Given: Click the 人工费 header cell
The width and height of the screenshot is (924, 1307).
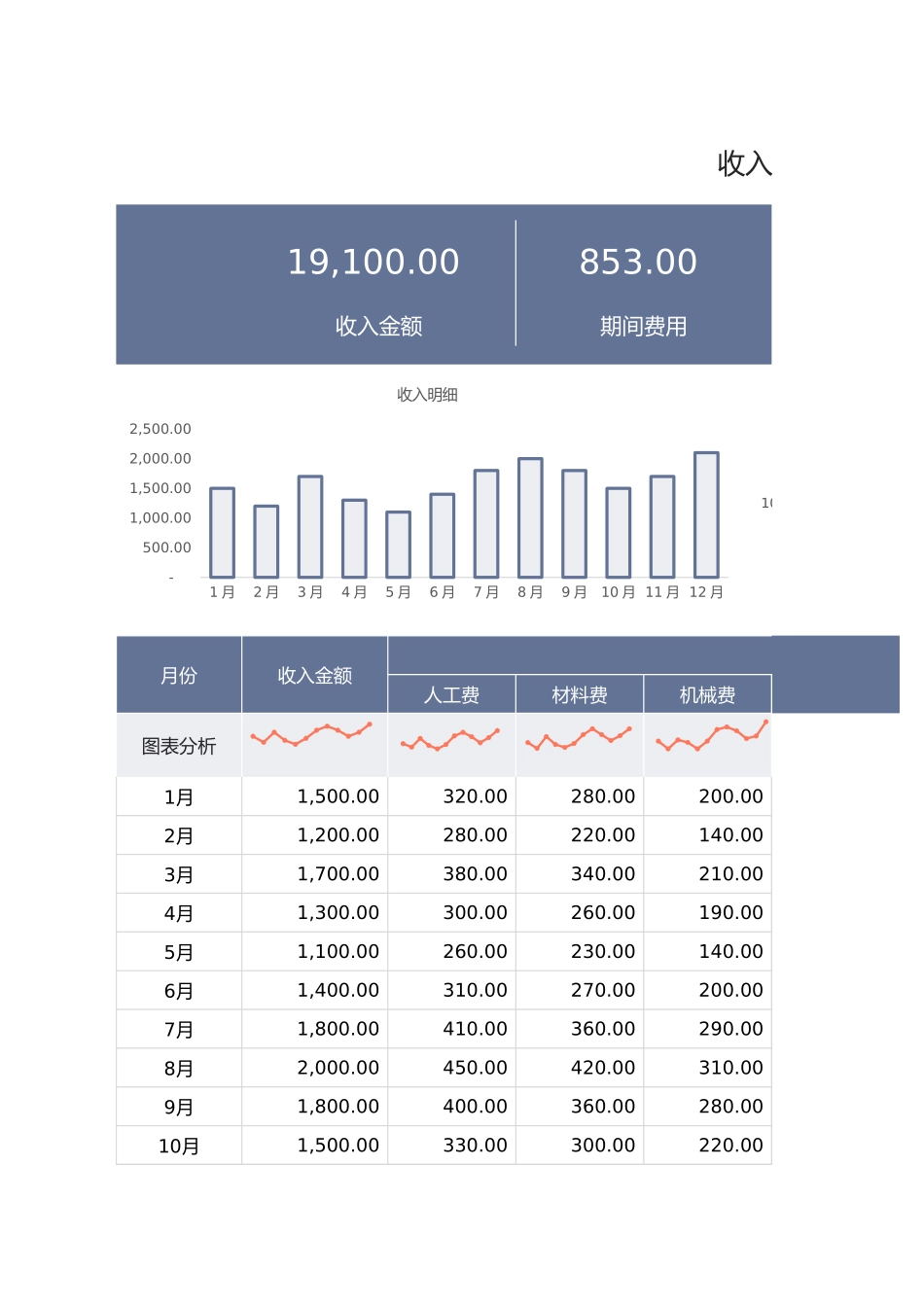Looking at the screenshot, I should tap(451, 693).
